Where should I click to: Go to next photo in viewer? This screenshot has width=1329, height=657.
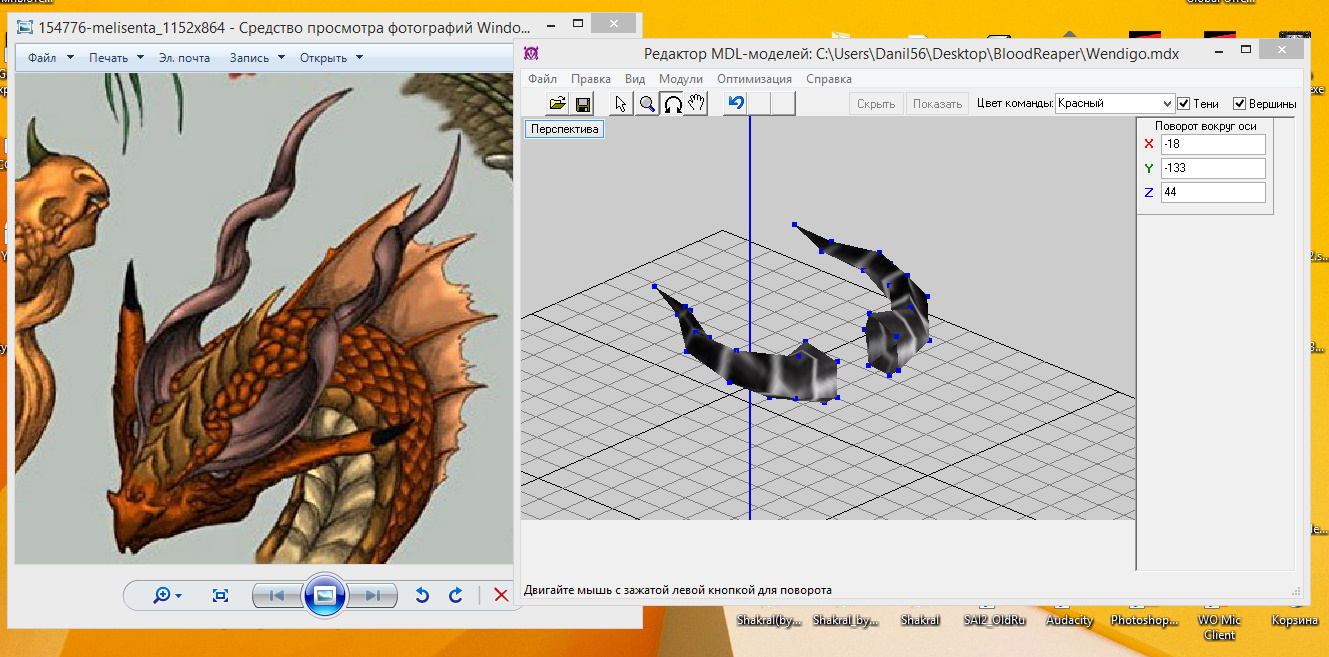[x=371, y=595]
